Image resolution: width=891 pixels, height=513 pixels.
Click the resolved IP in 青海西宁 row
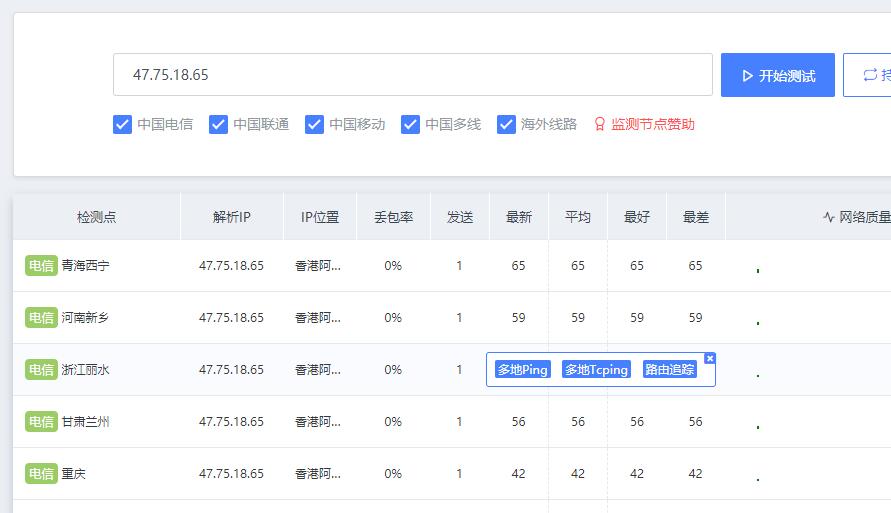click(x=231, y=265)
